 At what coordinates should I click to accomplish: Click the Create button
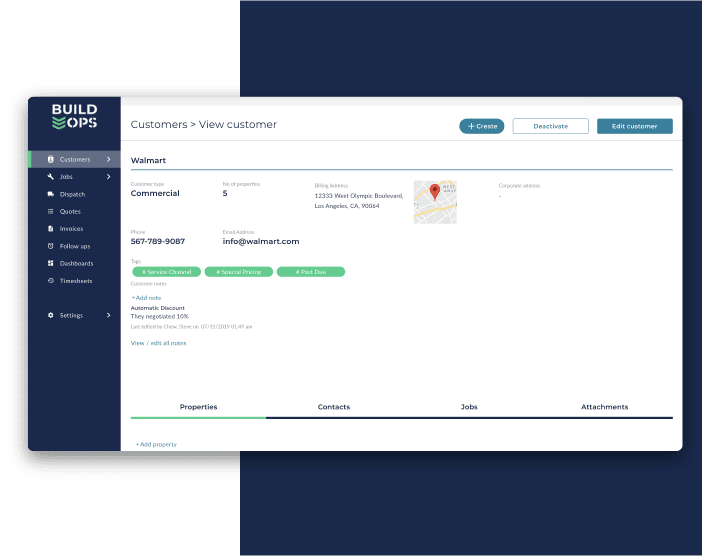482,126
